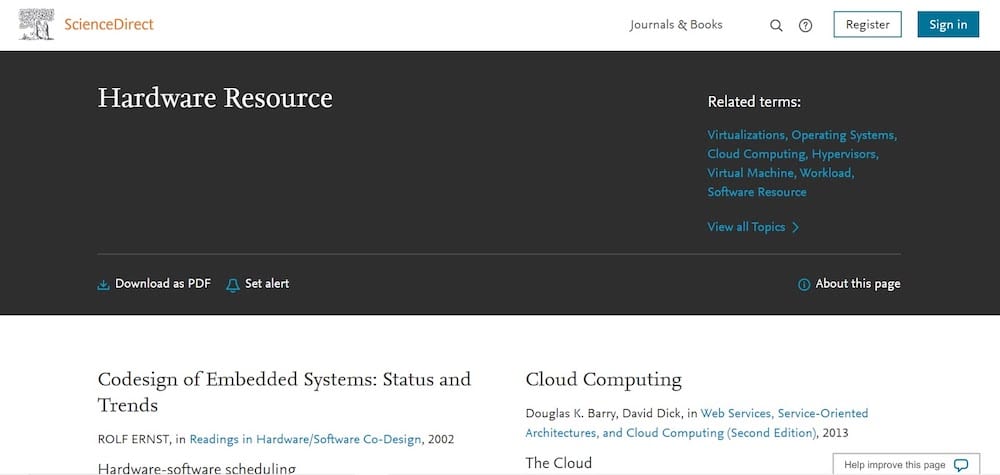Click the bell alert icon
Viewport: 1000px width, 475px height.
(233, 284)
